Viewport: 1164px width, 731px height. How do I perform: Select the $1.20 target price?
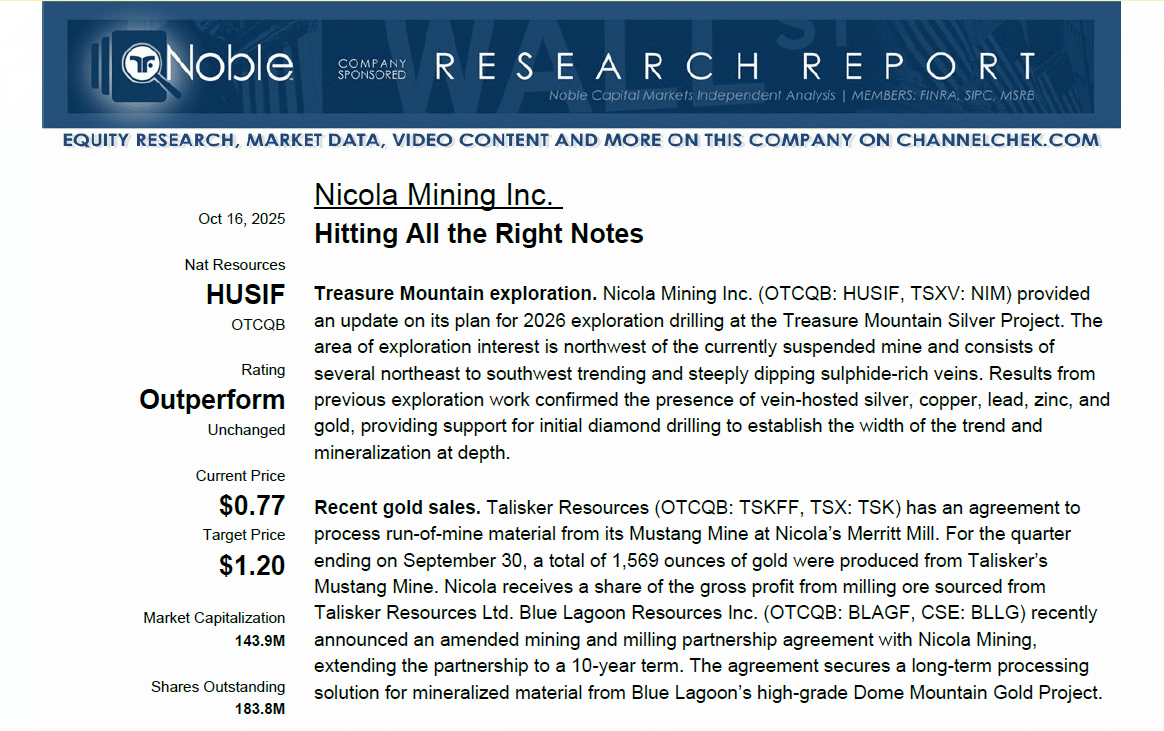click(x=252, y=565)
